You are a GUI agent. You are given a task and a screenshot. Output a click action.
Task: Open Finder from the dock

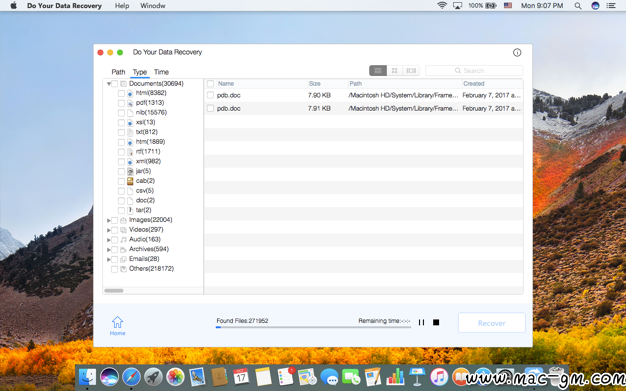point(87,377)
